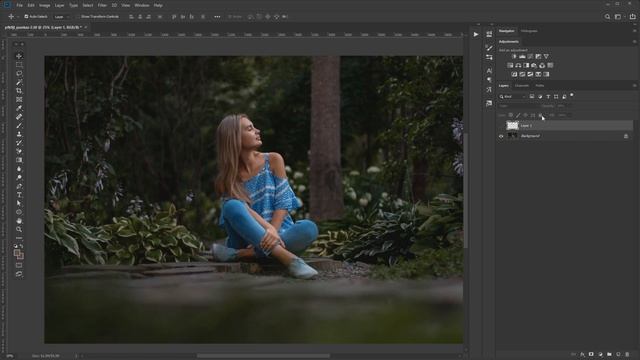Click the Layer 1 thumbnail

click(x=512, y=126)
